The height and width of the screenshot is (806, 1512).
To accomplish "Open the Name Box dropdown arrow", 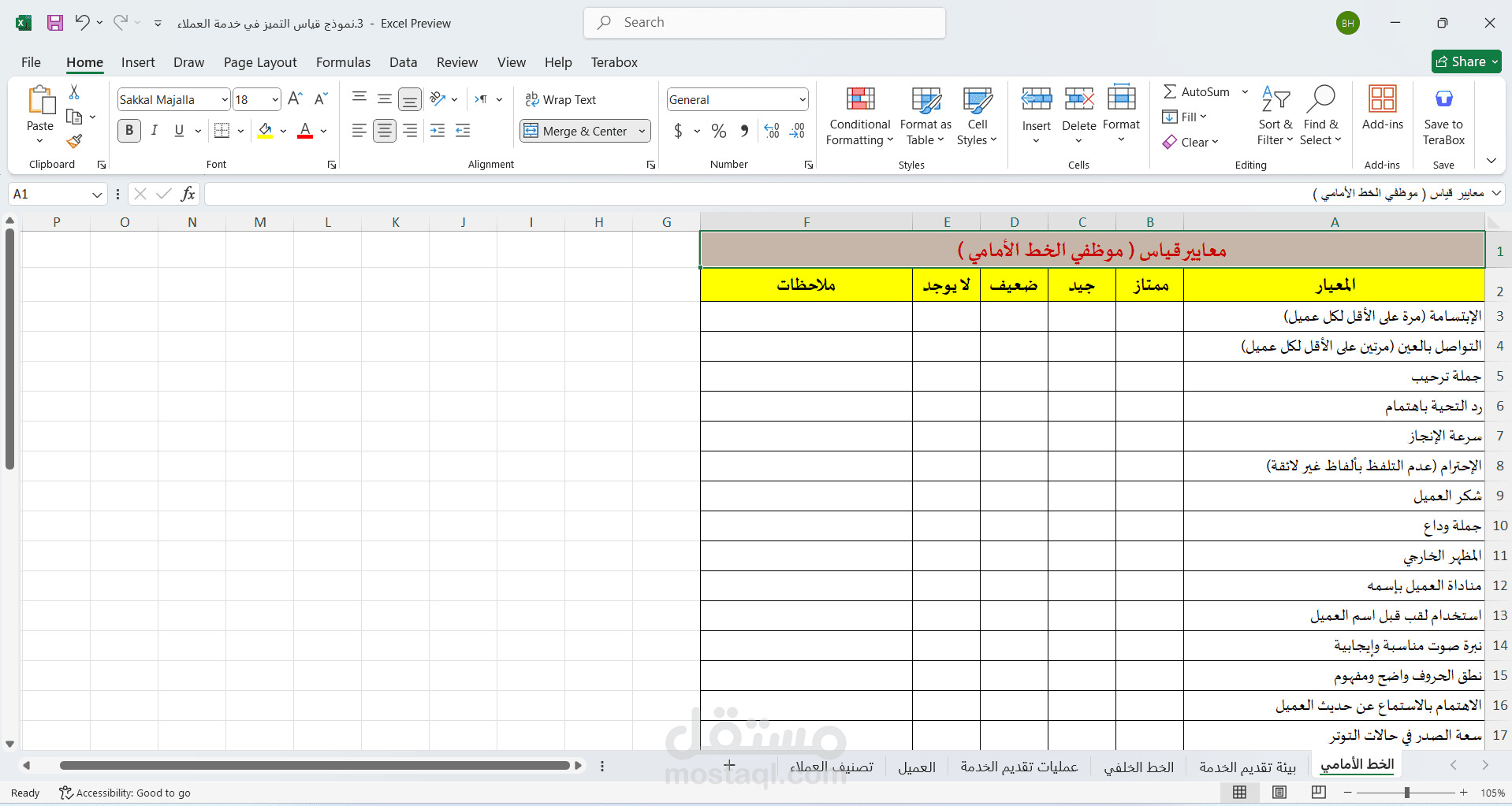I will point(97,194).
